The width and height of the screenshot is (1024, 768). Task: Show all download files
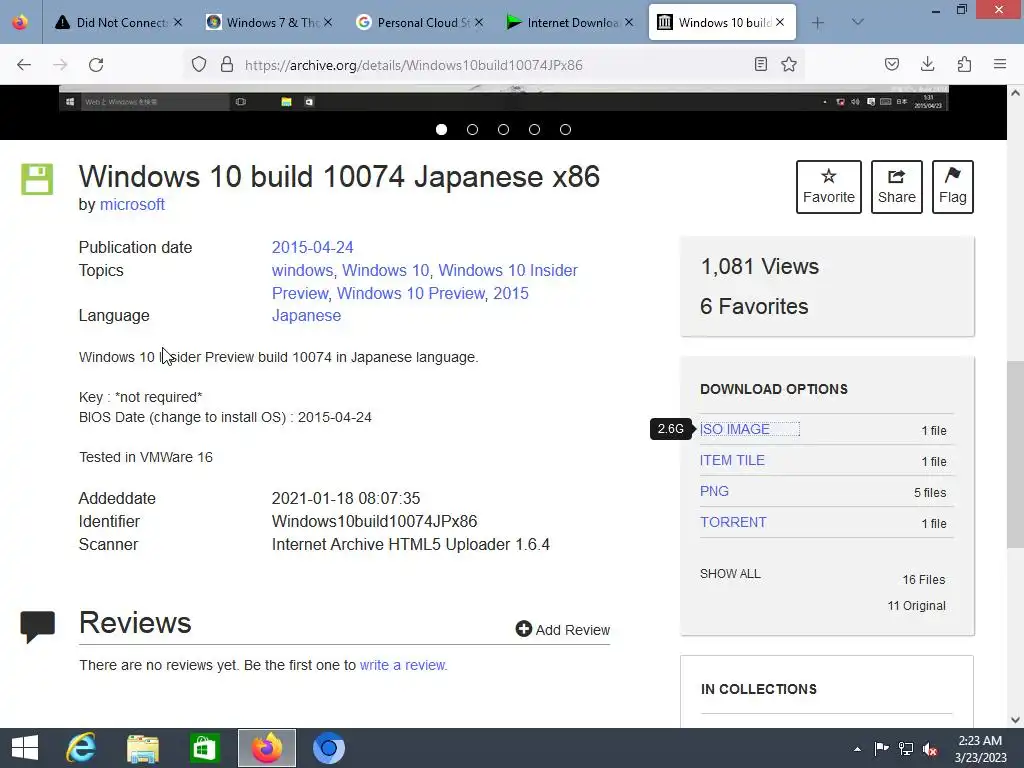[x=730, y=573]
